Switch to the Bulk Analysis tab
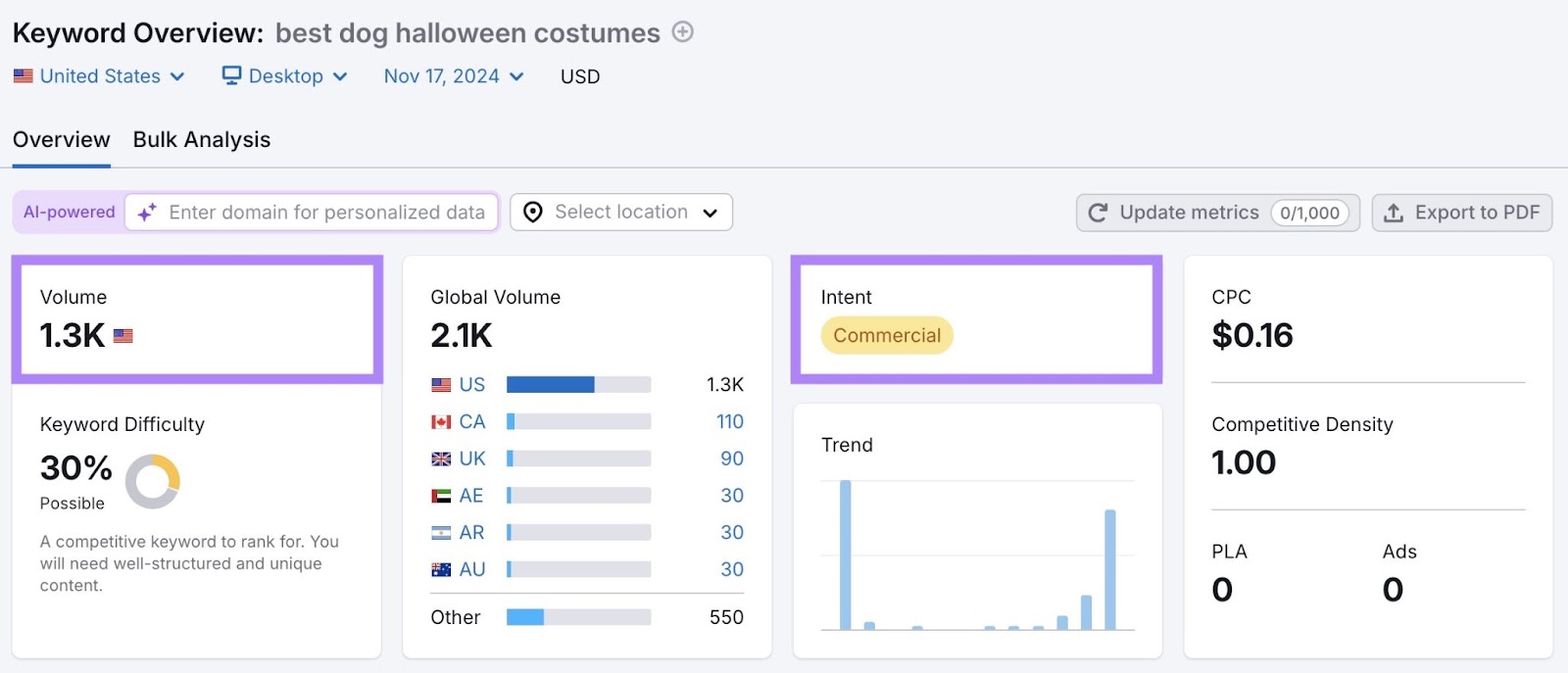Viewport: 1568px width, 673px height. [x=202, y=140]
